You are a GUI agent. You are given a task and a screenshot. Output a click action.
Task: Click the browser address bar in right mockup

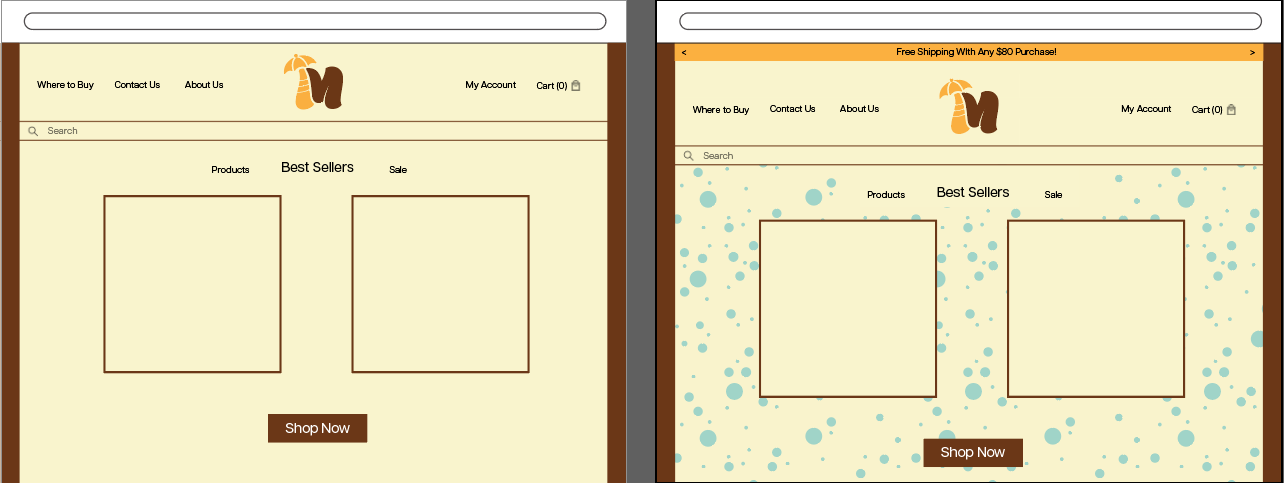(970, 21)
